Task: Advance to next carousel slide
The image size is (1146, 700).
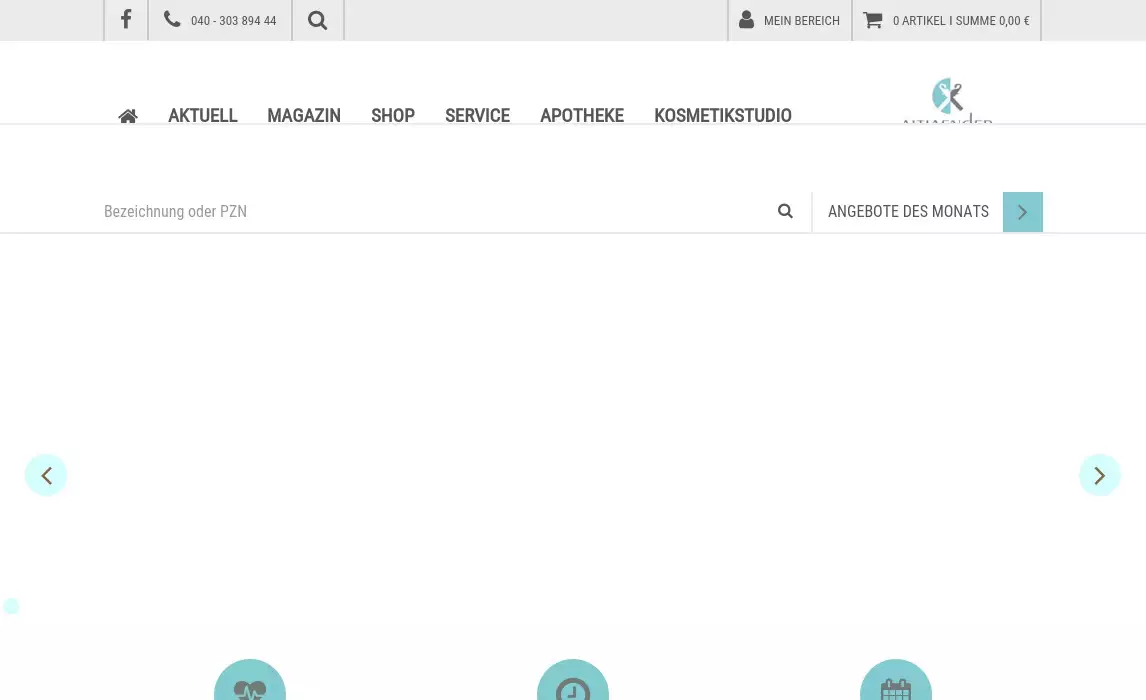Action: [1099, 475]
